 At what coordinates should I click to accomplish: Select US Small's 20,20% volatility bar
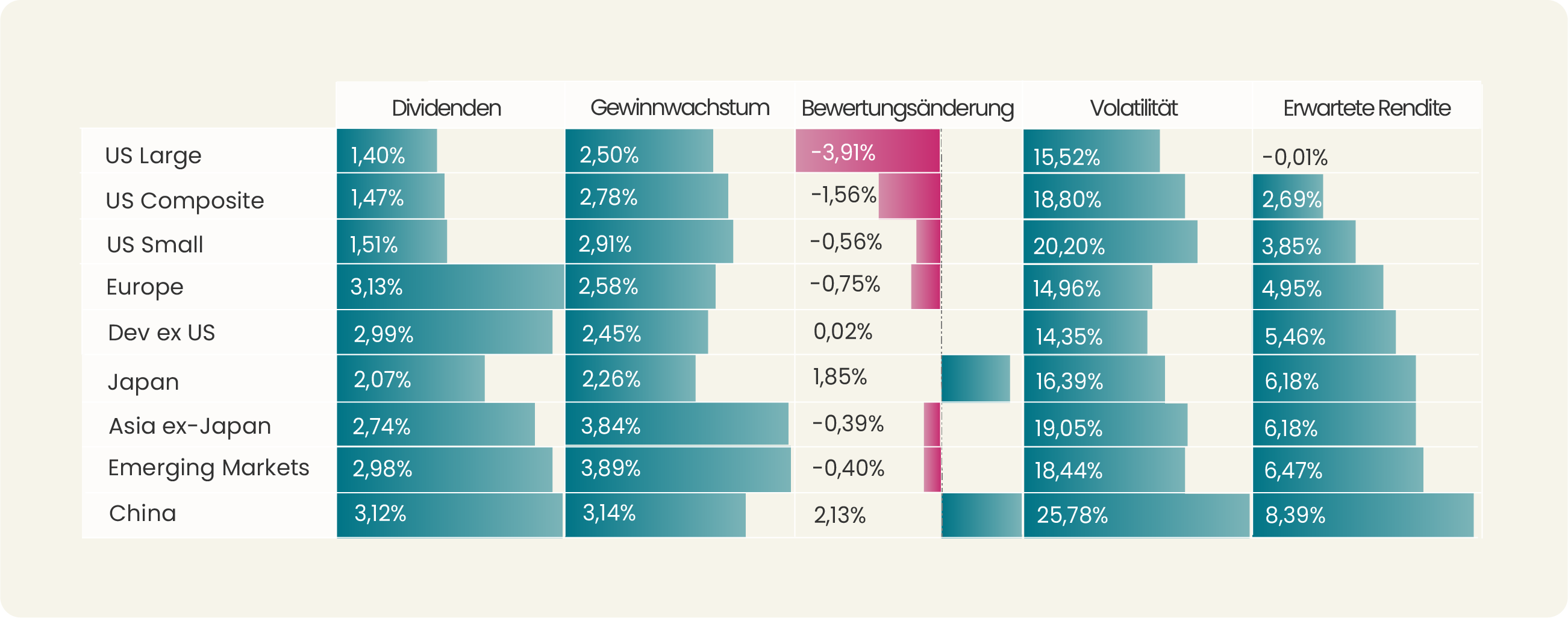point(1110,242)
